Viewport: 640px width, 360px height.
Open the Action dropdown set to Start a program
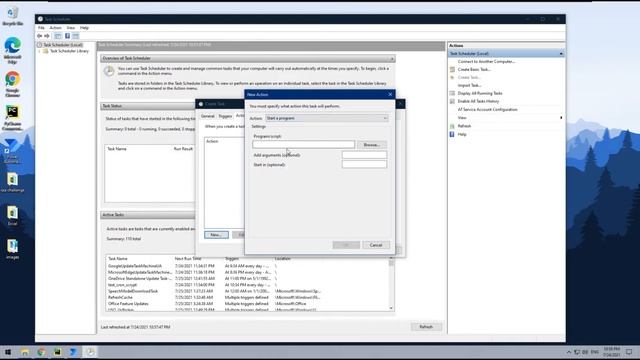[x=327, y=118]
